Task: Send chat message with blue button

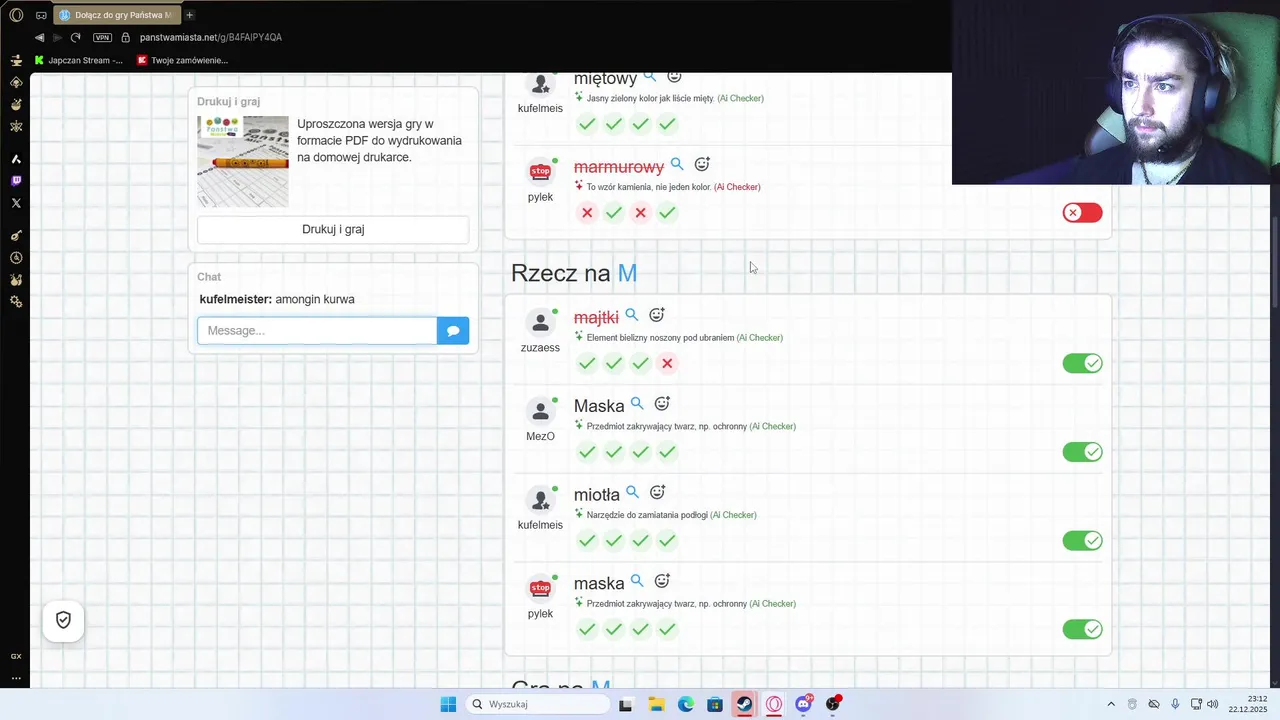Action: 453,330
